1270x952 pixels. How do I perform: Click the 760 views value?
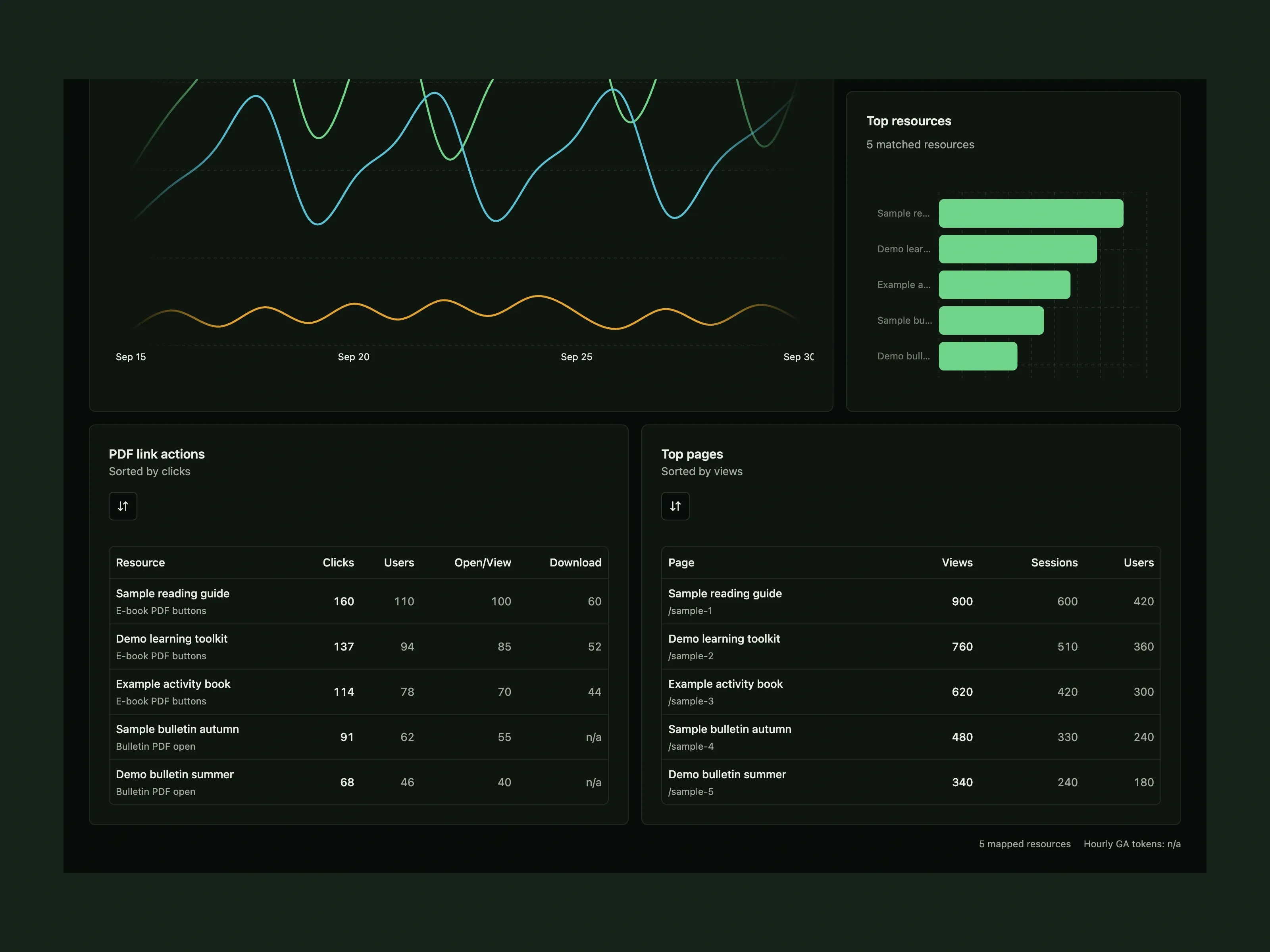pyautogui.click(x=962, y=647)
